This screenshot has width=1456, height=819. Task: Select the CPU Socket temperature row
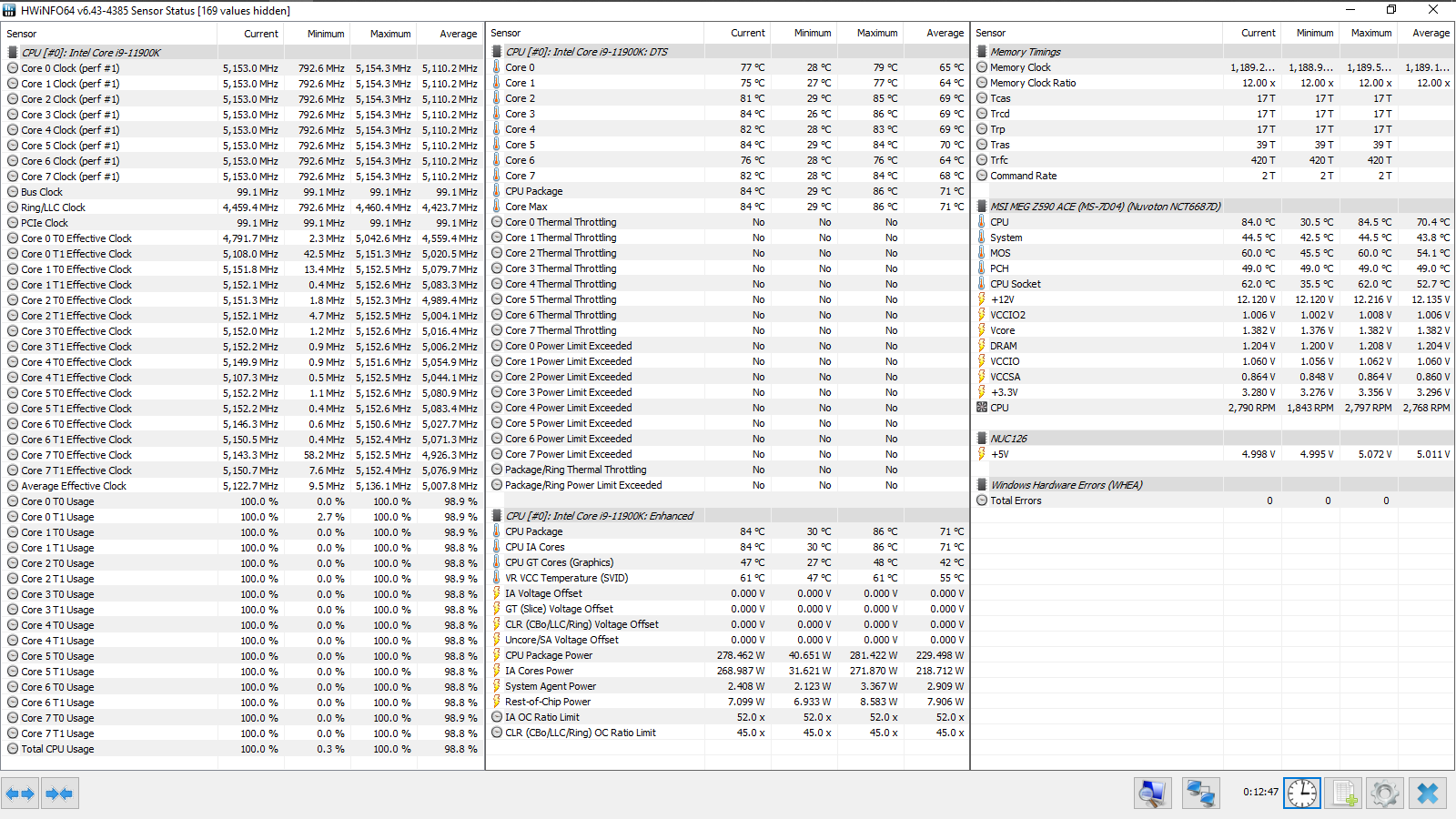[1214, 284]
